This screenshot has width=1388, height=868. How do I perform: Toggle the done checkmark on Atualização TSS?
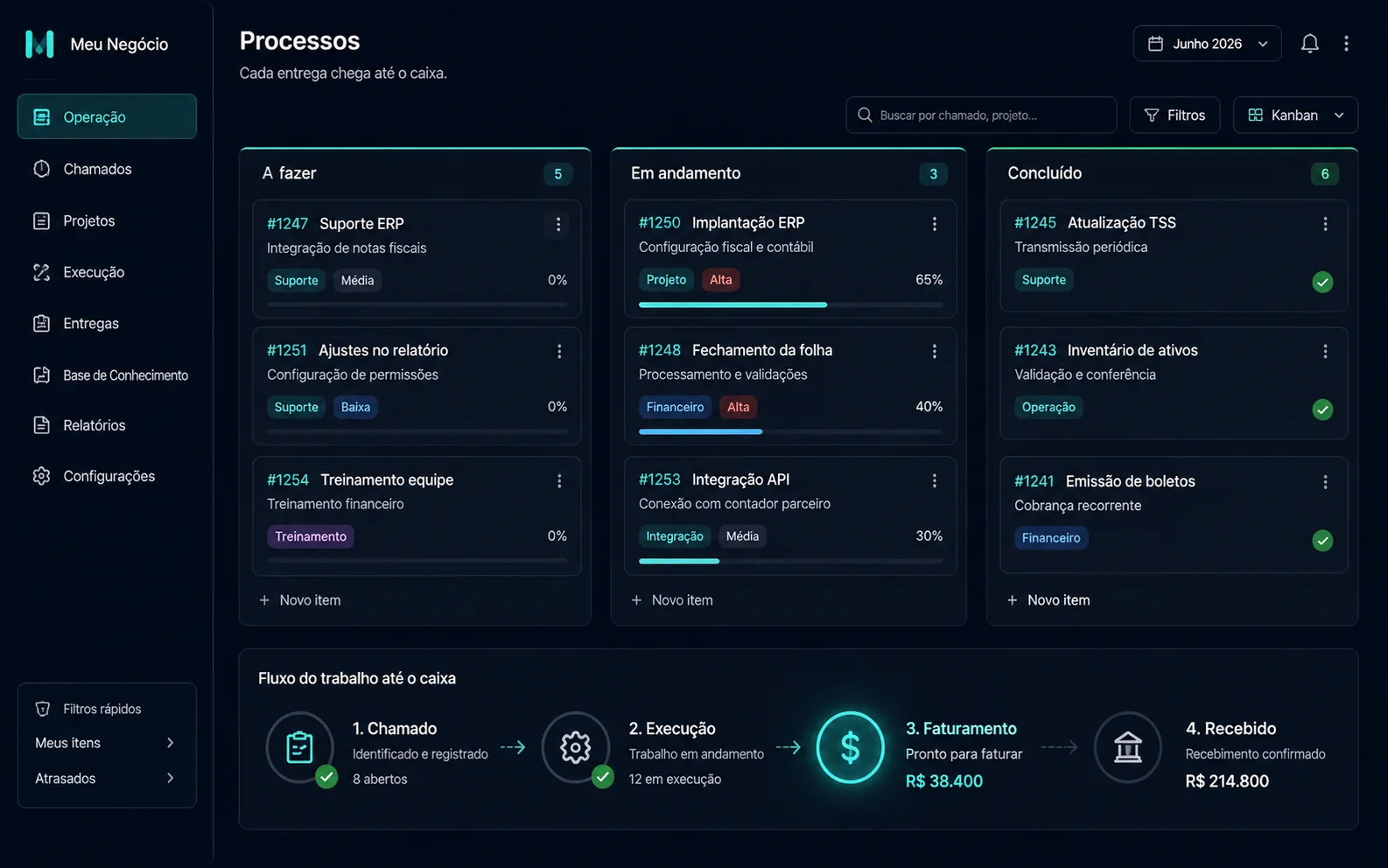pos(1322,282)
